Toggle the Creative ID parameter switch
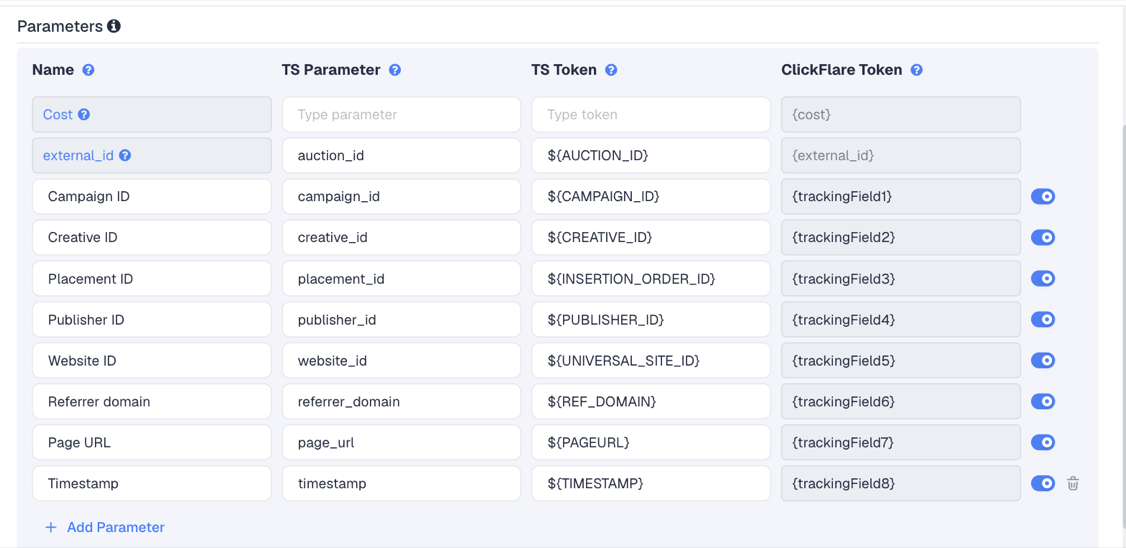The image size is (1126, 548). (1043, 238)
